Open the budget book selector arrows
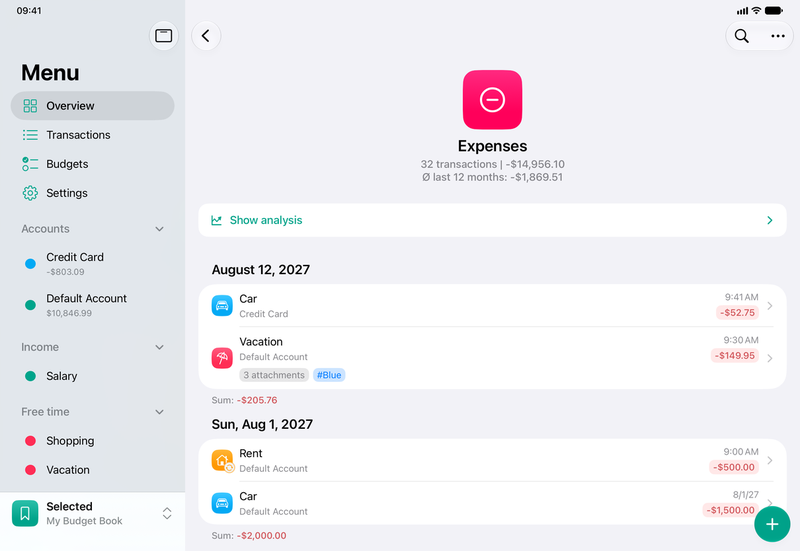800x551 pixels. click(x=167, y=513)
